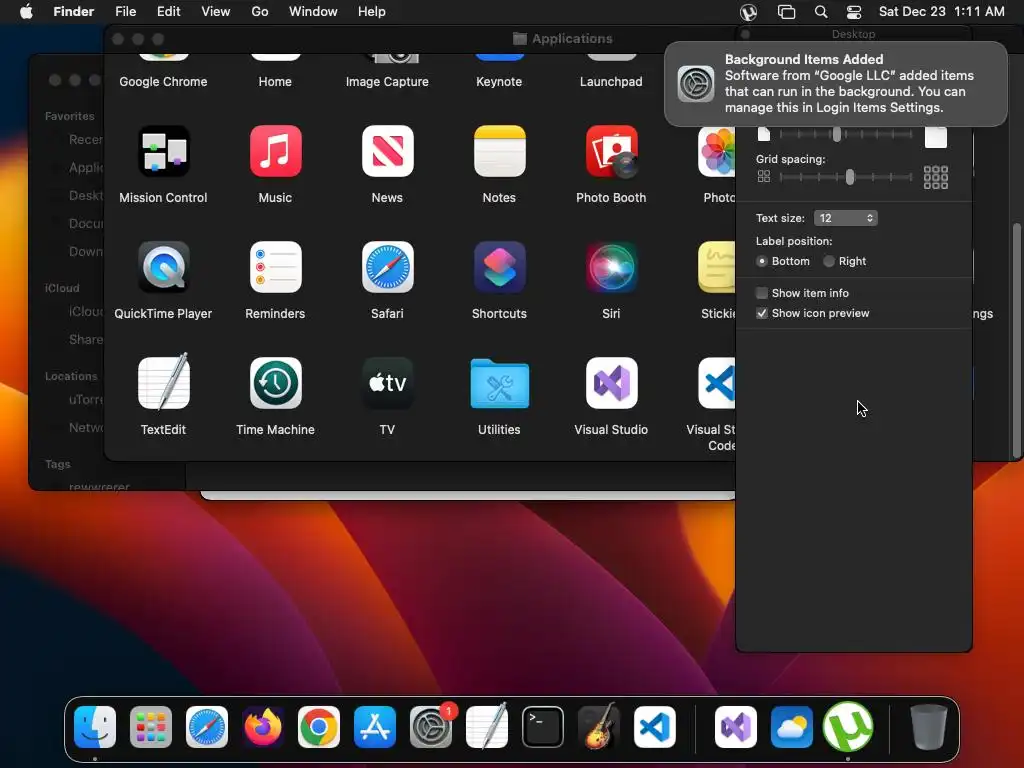Open the Apple menu
This screenshot has width=1024, height=768.
tap(26, 12)
